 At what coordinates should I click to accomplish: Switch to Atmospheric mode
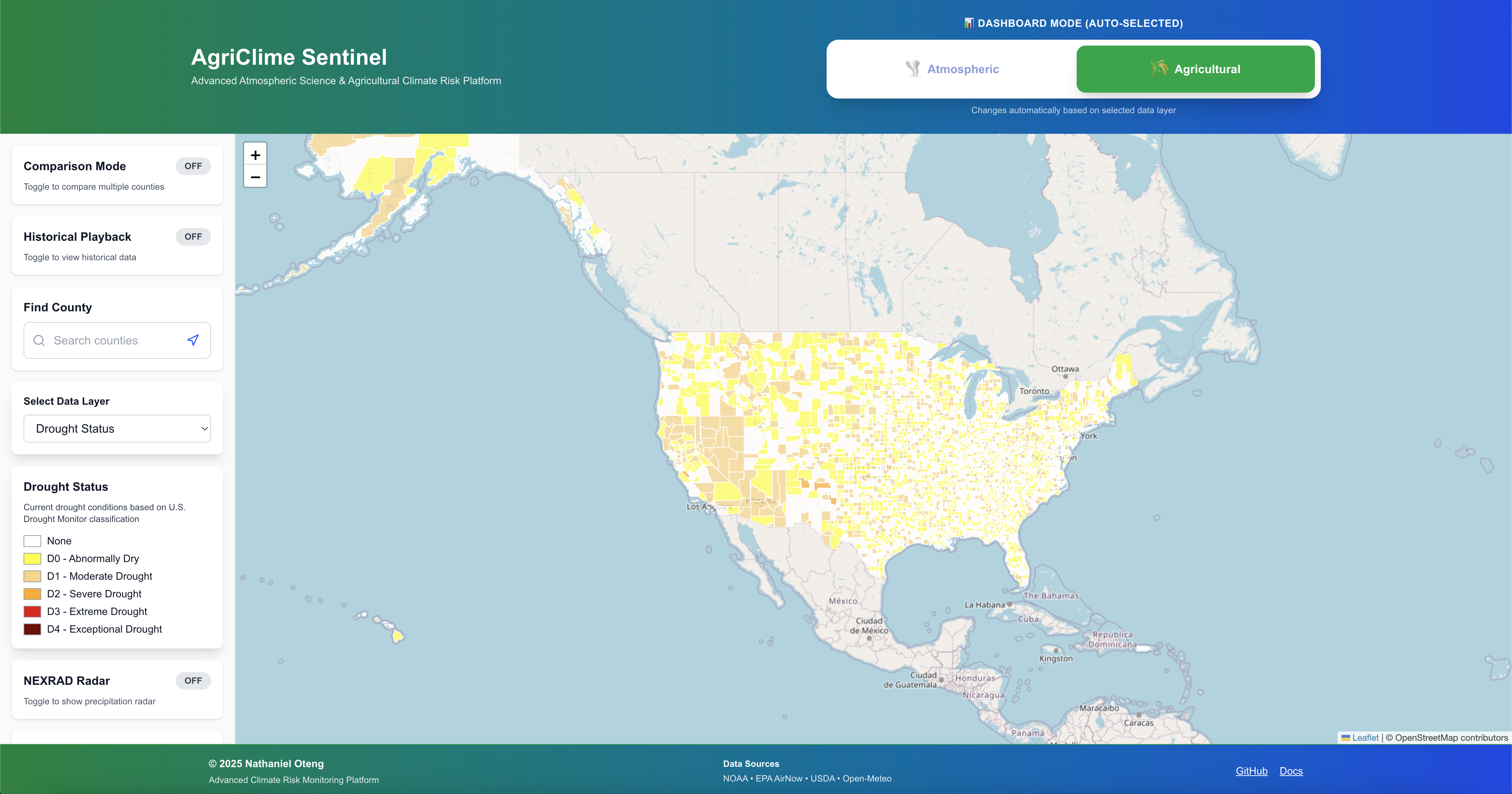pyautogui.click(x=952, y=69)
